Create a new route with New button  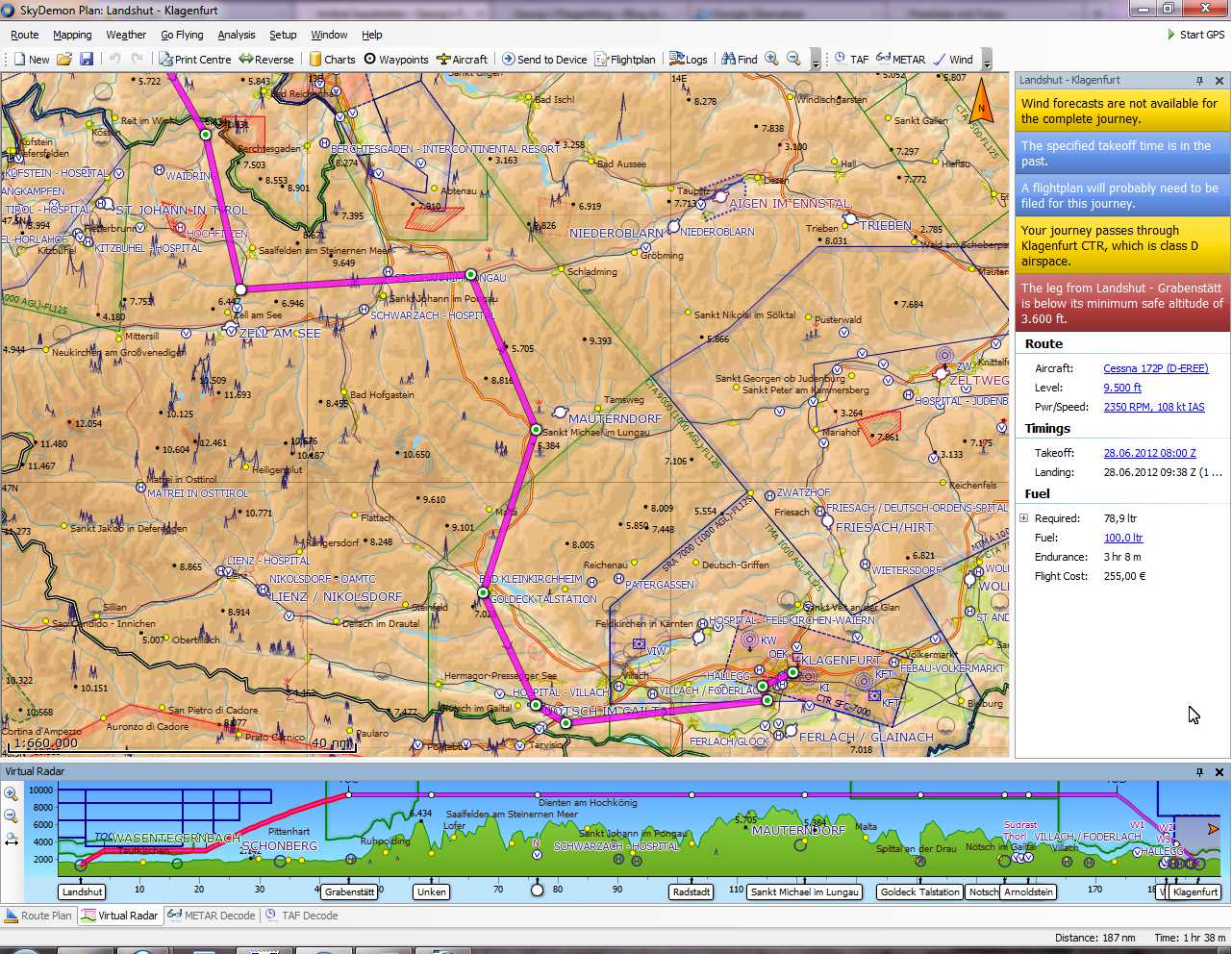31,60
